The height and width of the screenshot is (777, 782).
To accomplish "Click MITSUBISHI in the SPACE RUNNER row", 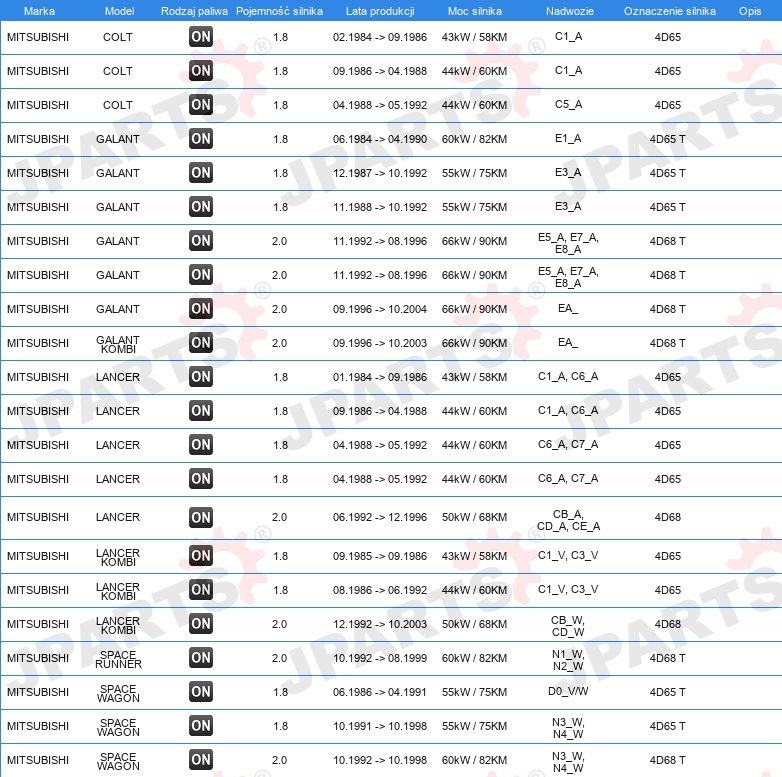I will pyautogui.click(x=38, y=658).
